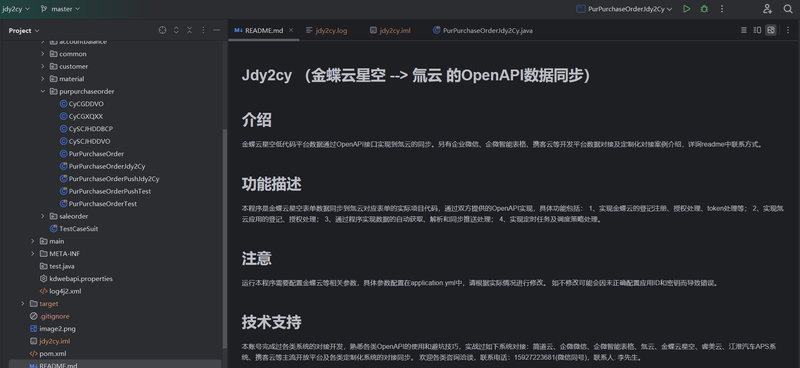Select .gitignore file in tree

(54, 316)
